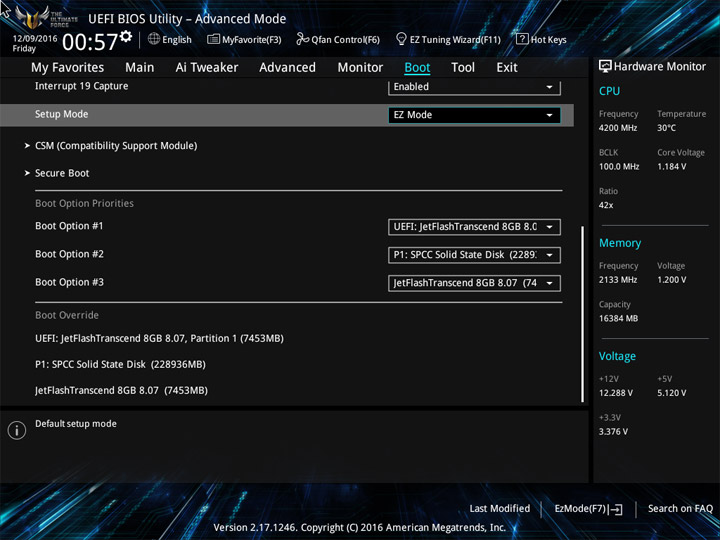Click the 12/09/2016 date text
Screen dimensions: 720x540
pos(35,39)
